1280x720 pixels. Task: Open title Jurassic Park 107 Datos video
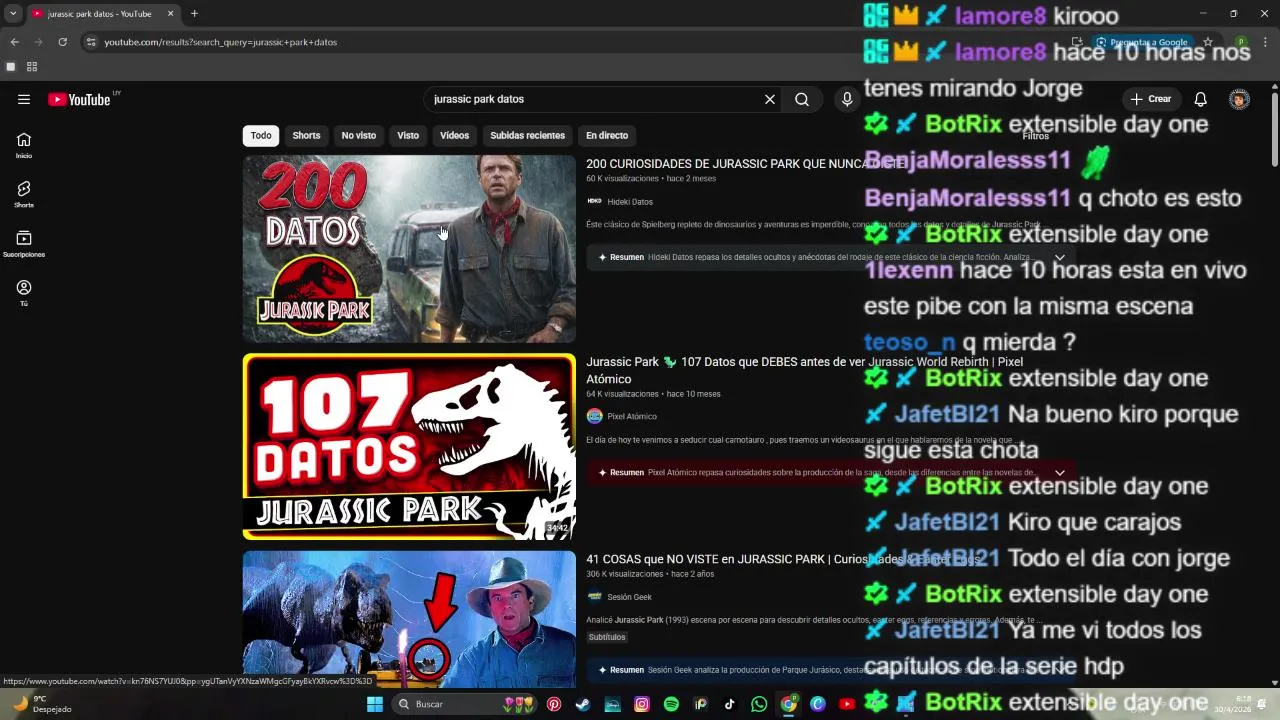tap(804, 370)
